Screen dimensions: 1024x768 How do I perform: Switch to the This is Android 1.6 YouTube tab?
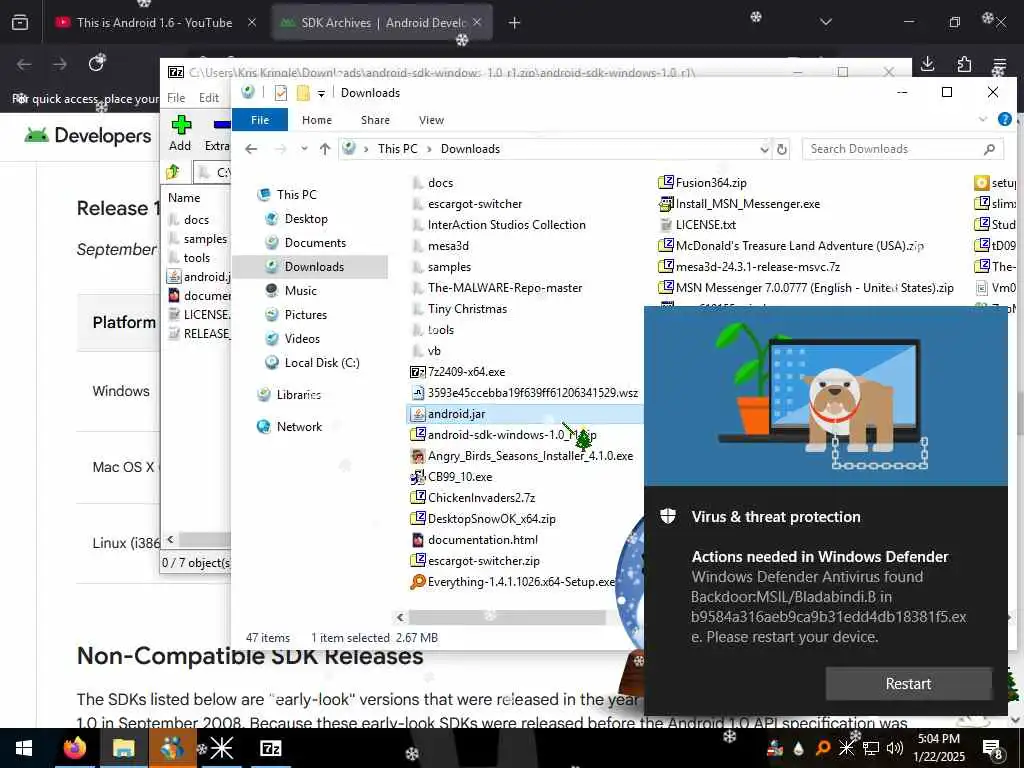tap(155, 23)
